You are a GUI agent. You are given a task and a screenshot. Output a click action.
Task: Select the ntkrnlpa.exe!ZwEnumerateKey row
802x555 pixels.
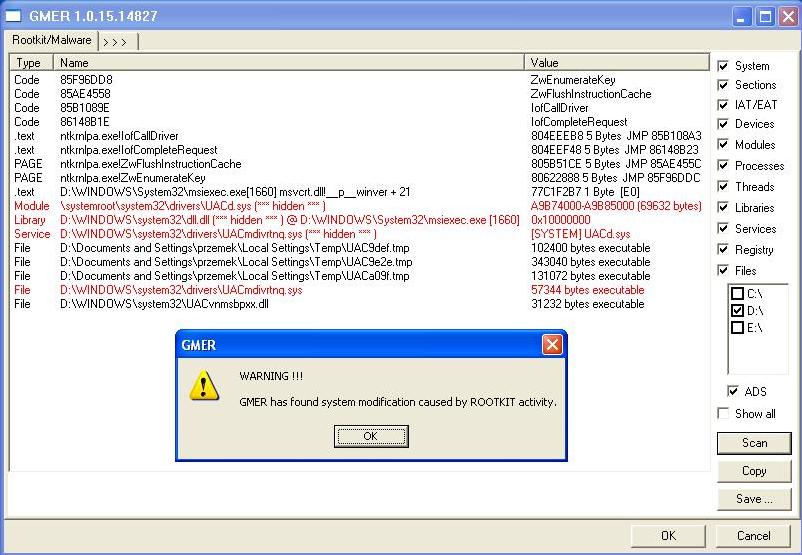click(359, 178)
